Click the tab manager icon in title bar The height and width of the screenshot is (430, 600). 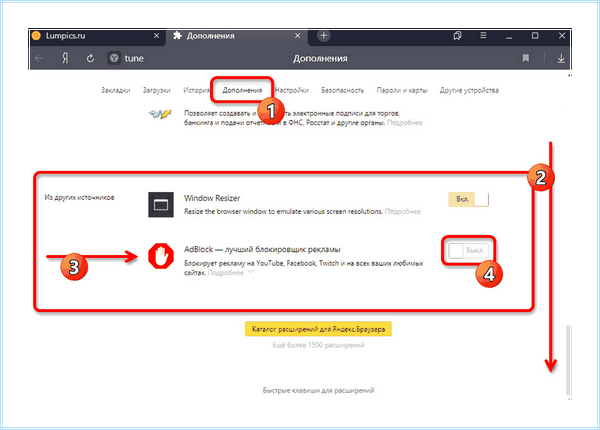(457, 36)
